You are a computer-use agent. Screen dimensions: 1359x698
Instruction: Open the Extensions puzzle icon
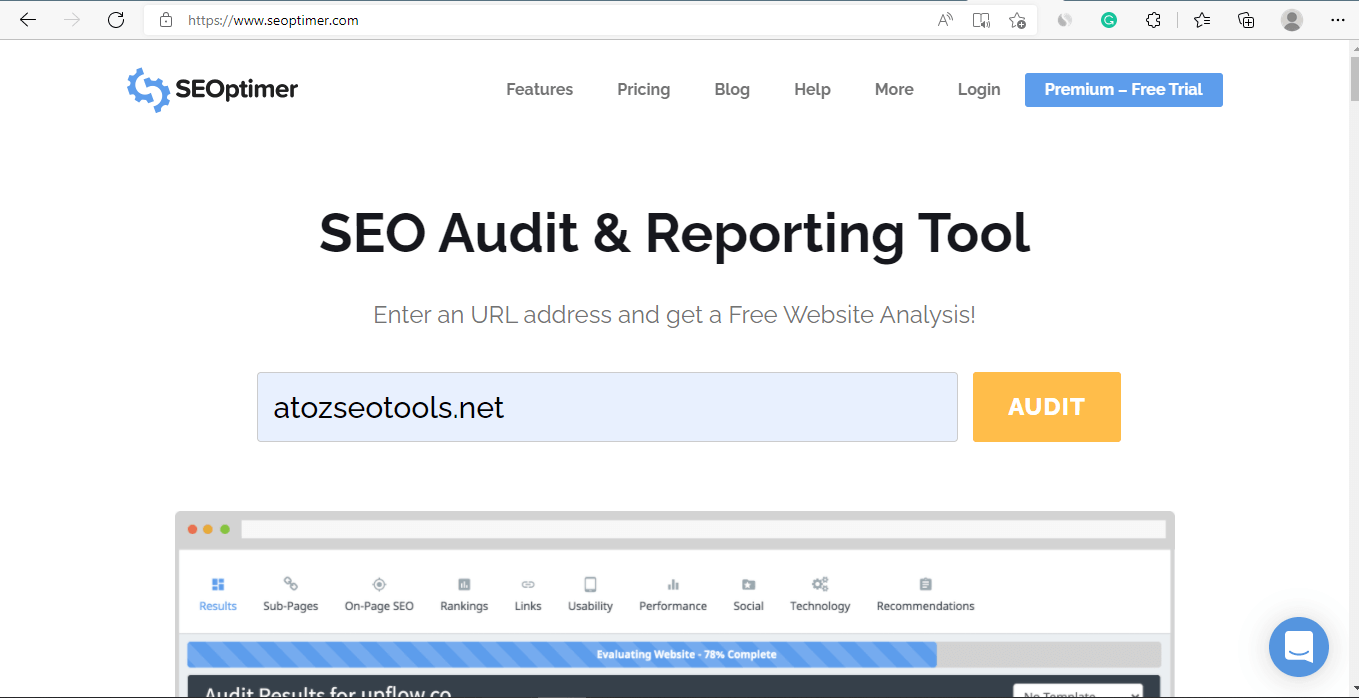click(x=1153, y=20)
